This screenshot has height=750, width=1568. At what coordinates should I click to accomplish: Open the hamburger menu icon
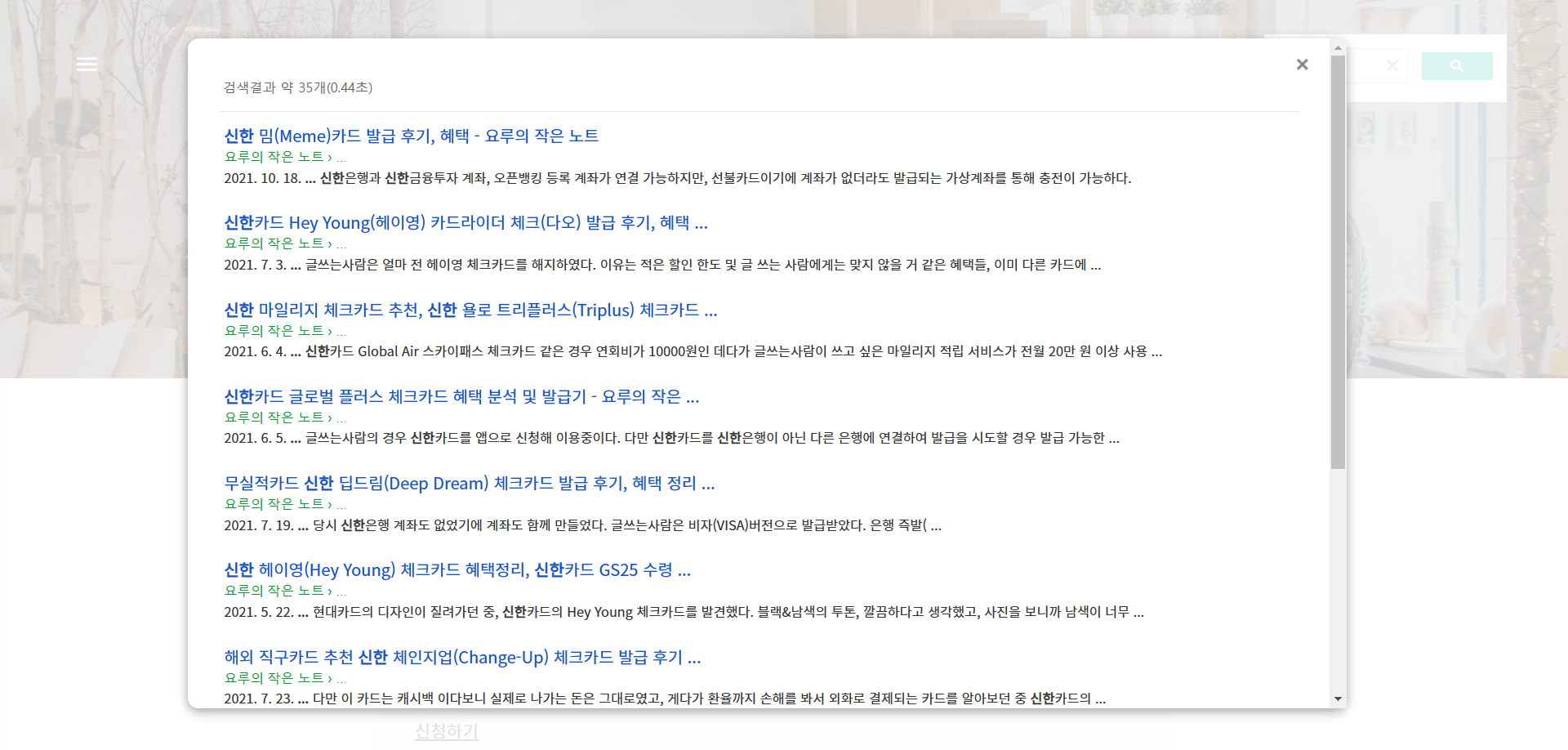87,64
